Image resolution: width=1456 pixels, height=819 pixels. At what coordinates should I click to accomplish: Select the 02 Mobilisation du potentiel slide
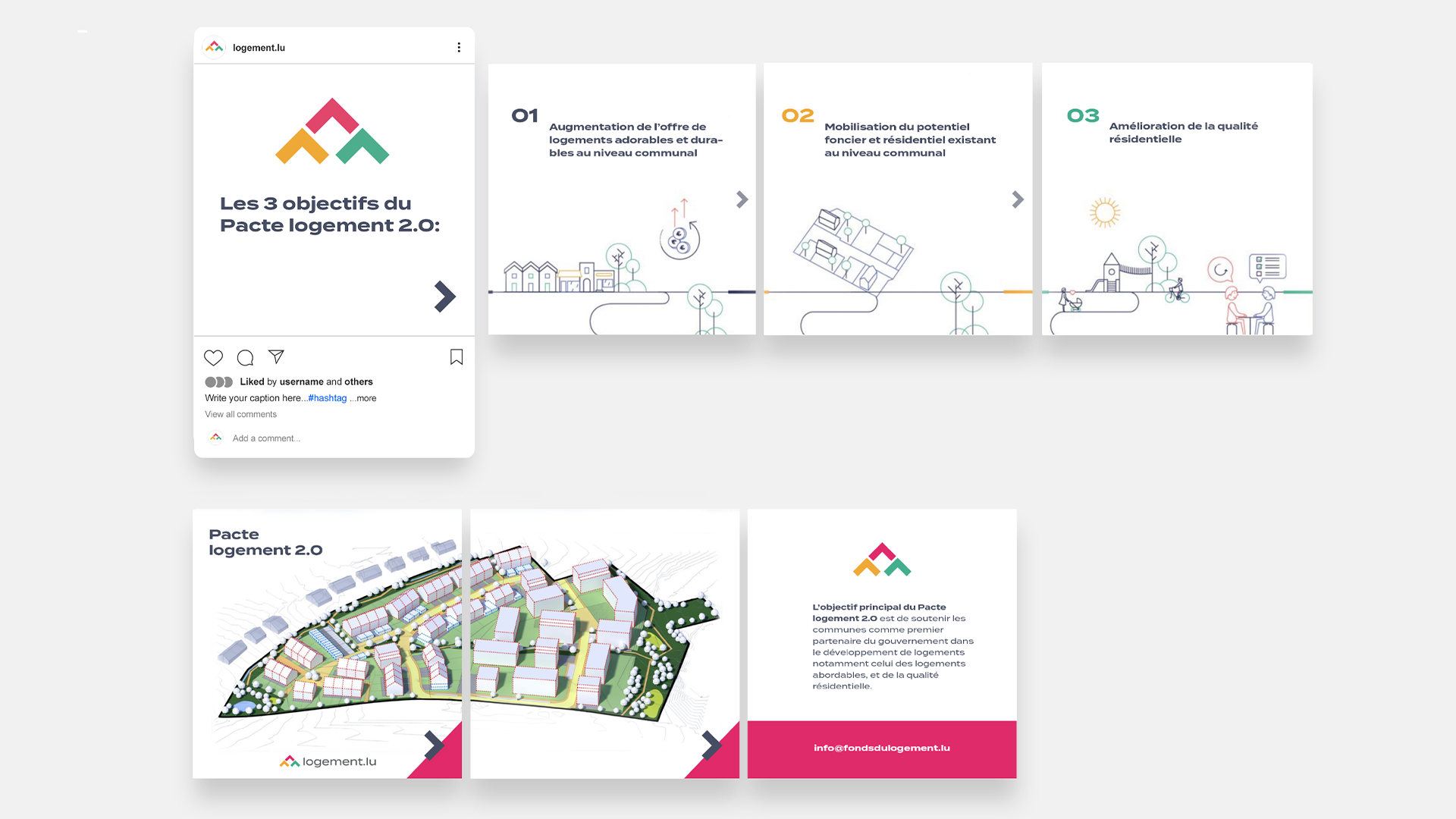point(898,199)
